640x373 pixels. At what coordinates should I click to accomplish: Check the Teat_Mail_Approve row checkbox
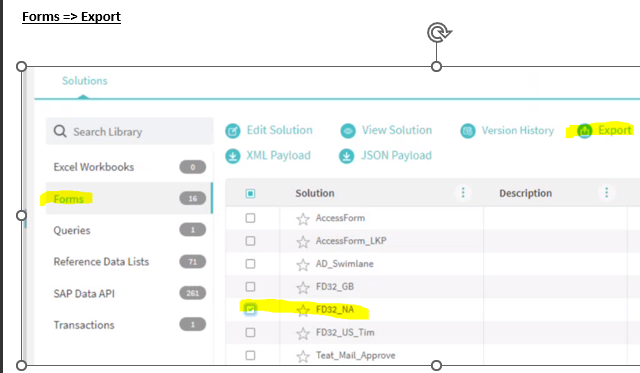[x=250, y=355]
